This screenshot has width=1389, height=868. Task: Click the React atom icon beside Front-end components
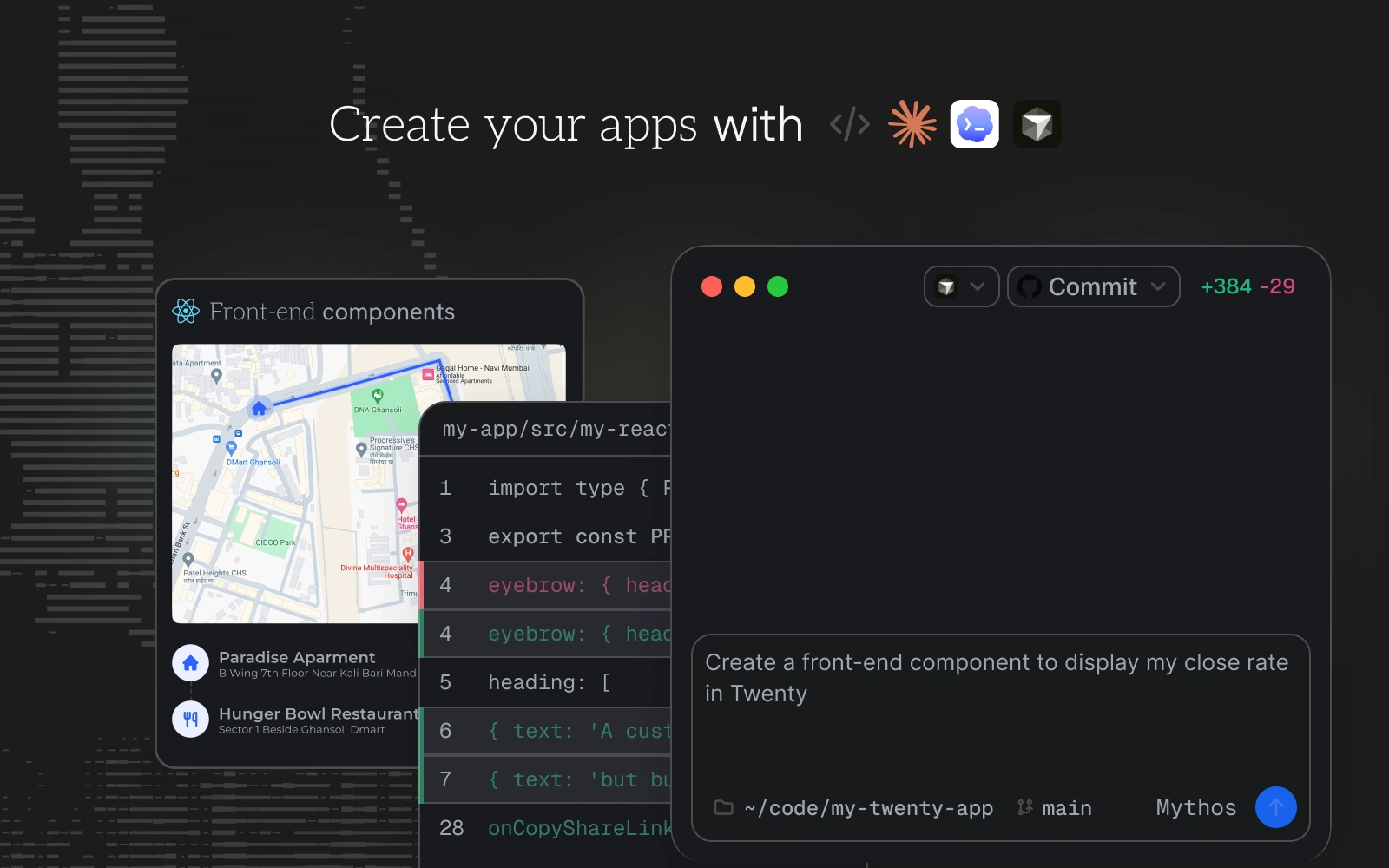click(x=186, y=311)
